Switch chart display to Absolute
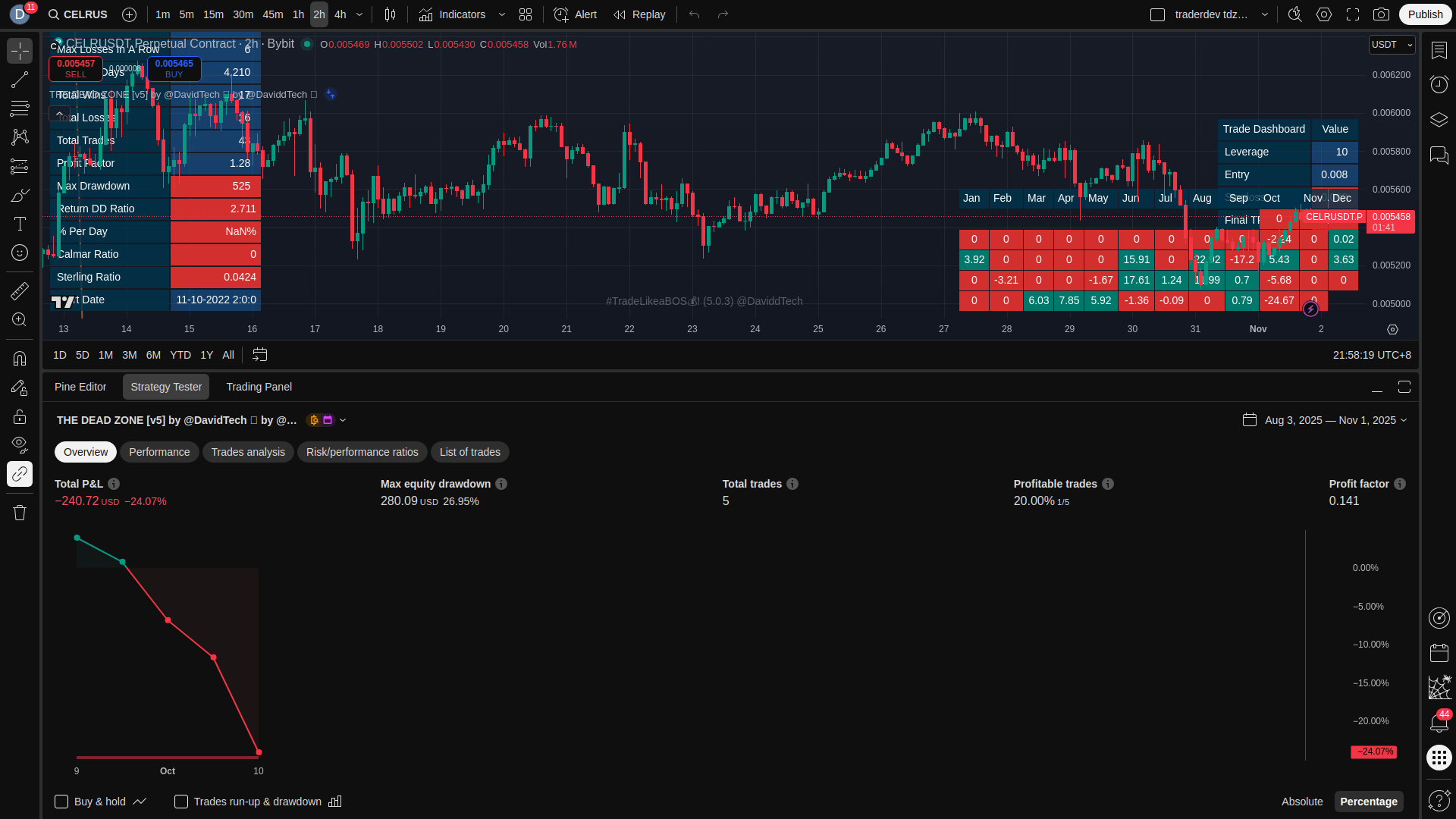The height and width of the screenshot is (819, 1456). pyautogui.click(x=1301, y=802)
